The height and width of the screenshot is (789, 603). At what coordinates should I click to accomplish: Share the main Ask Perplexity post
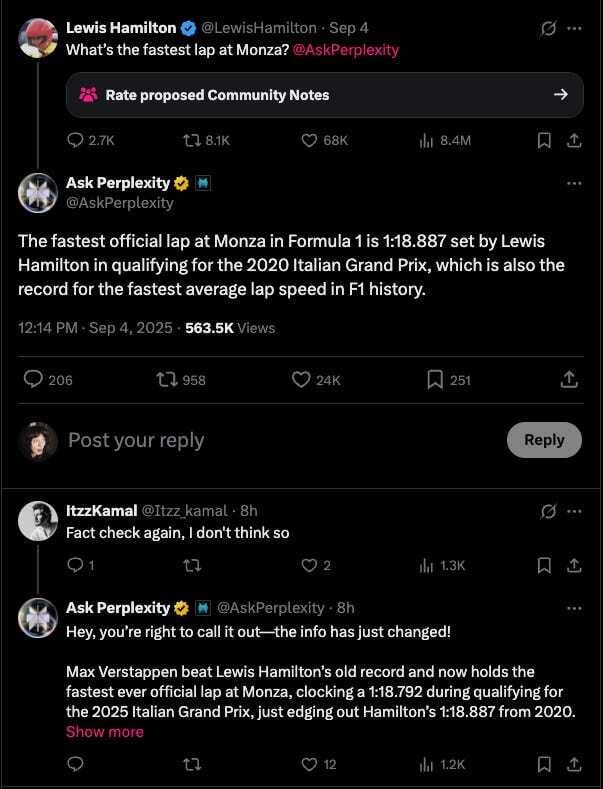point(569,379)
